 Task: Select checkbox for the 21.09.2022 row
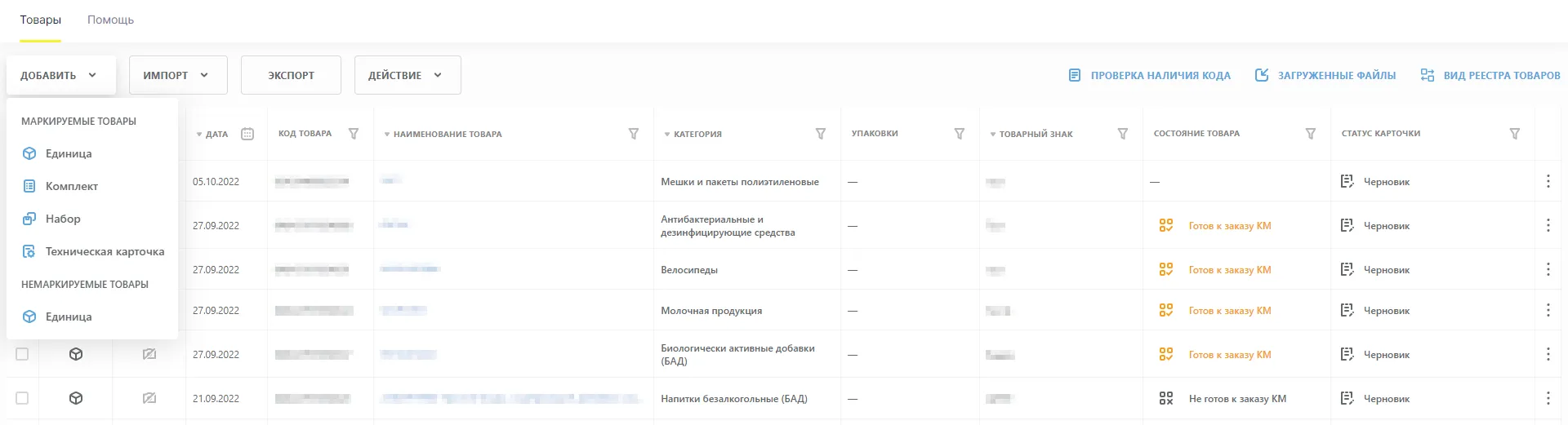coord(22,398)
